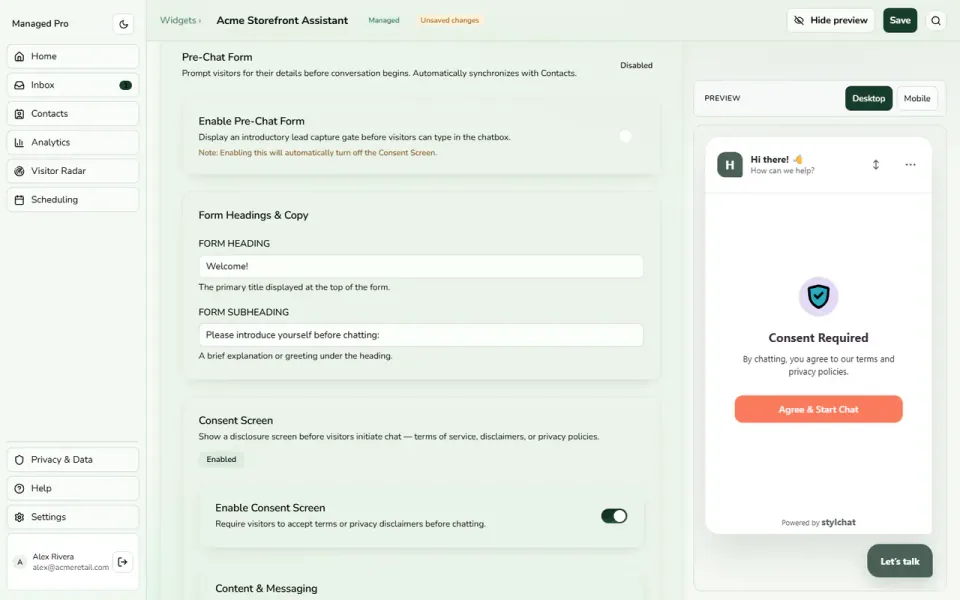Open Settings in sidebar
Screen dimensions: 960x600
pos(73,517)
